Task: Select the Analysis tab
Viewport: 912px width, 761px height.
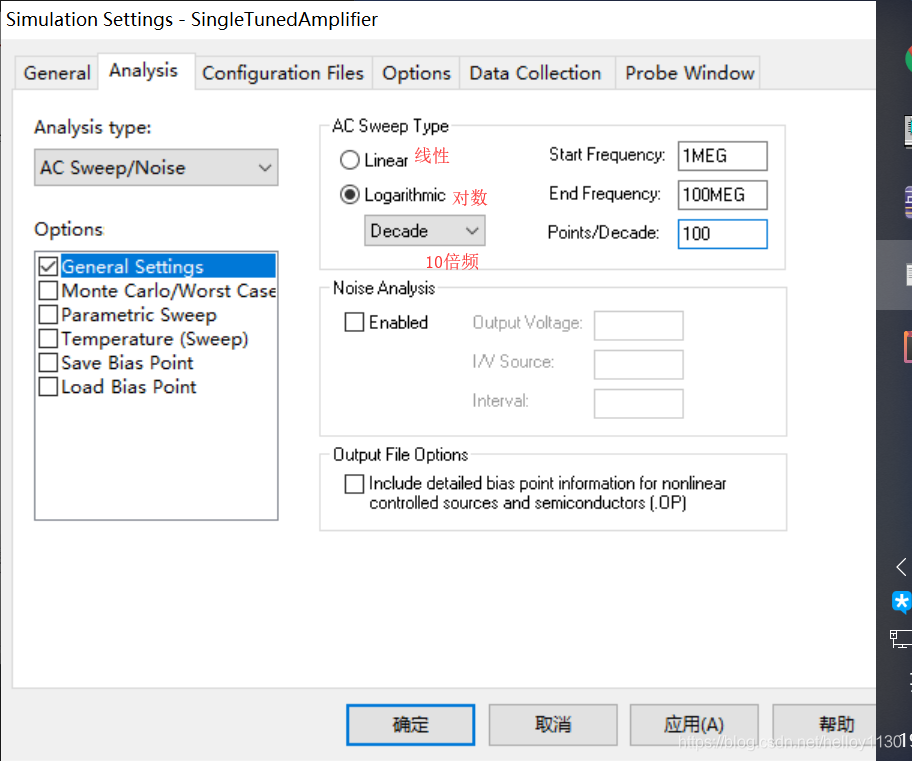Action: click(x=144, y=70)
